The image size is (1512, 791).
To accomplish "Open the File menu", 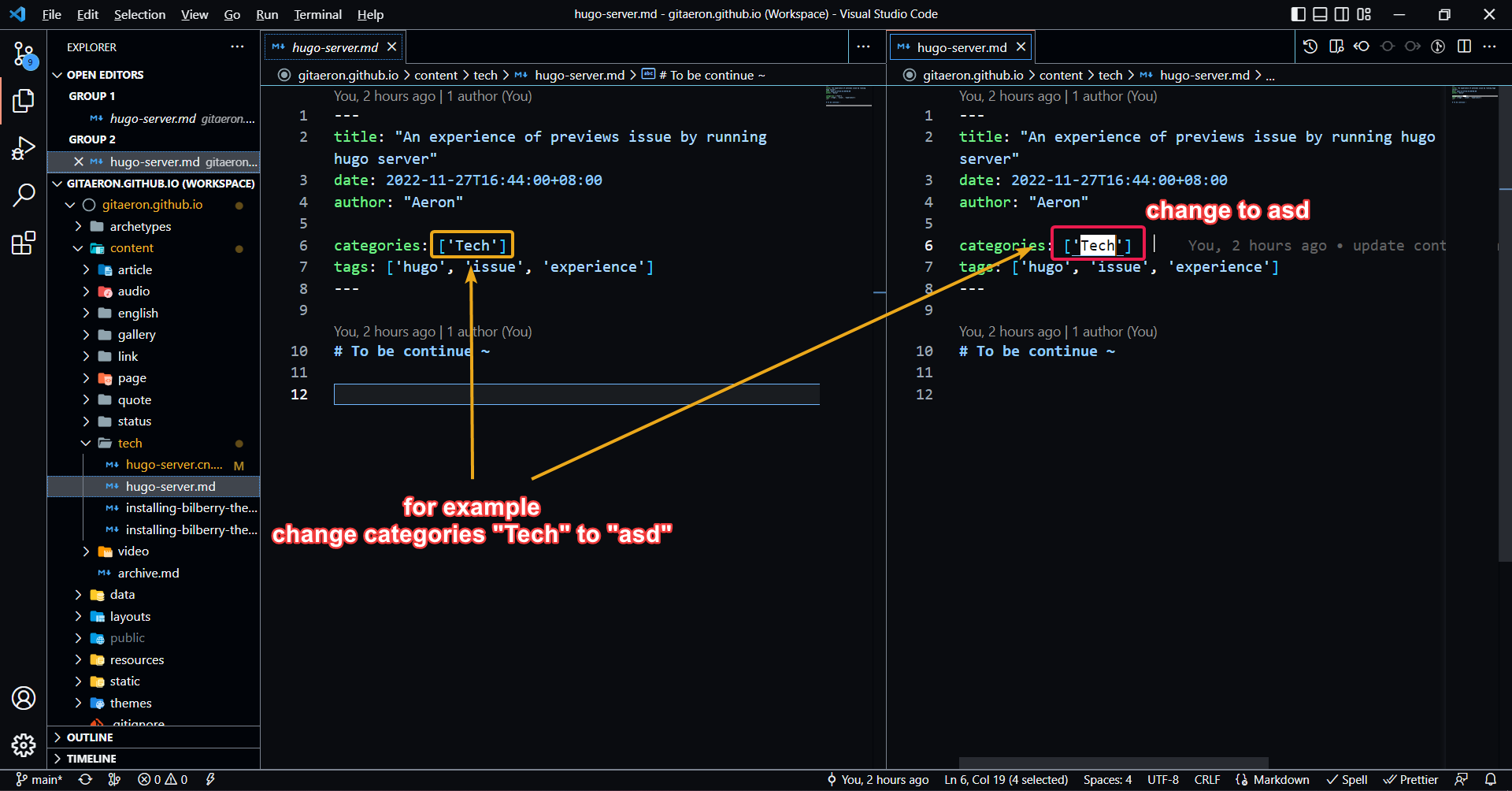I will 52,14.
